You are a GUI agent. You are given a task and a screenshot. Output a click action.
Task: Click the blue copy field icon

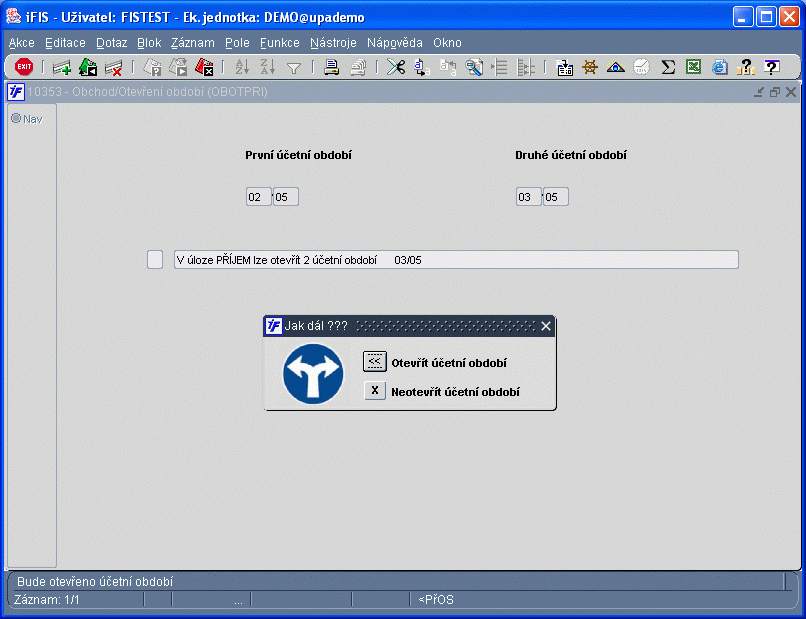[x=422, y=67]
